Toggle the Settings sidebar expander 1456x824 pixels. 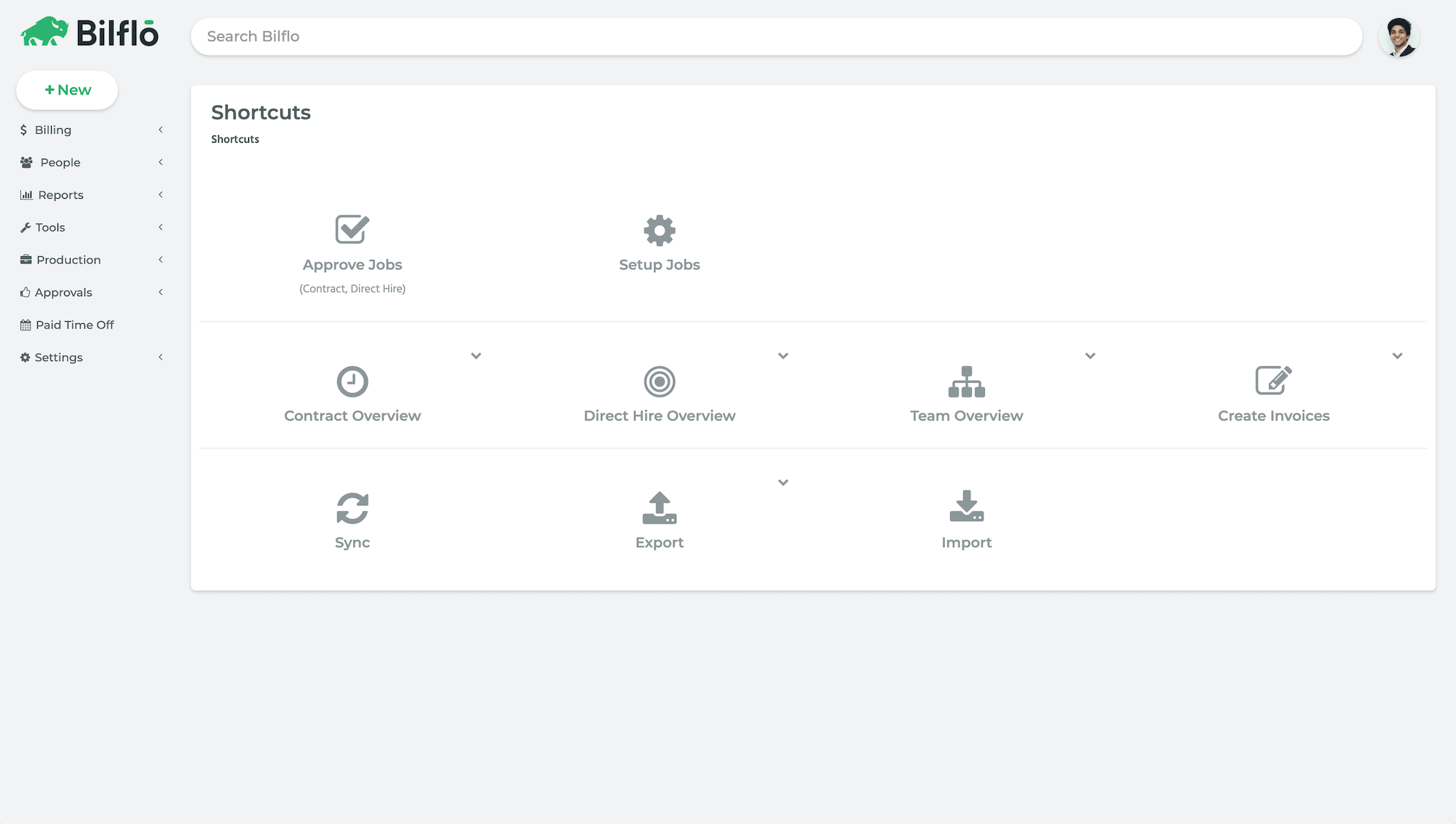pyautogui.click(x=161, y=357)
